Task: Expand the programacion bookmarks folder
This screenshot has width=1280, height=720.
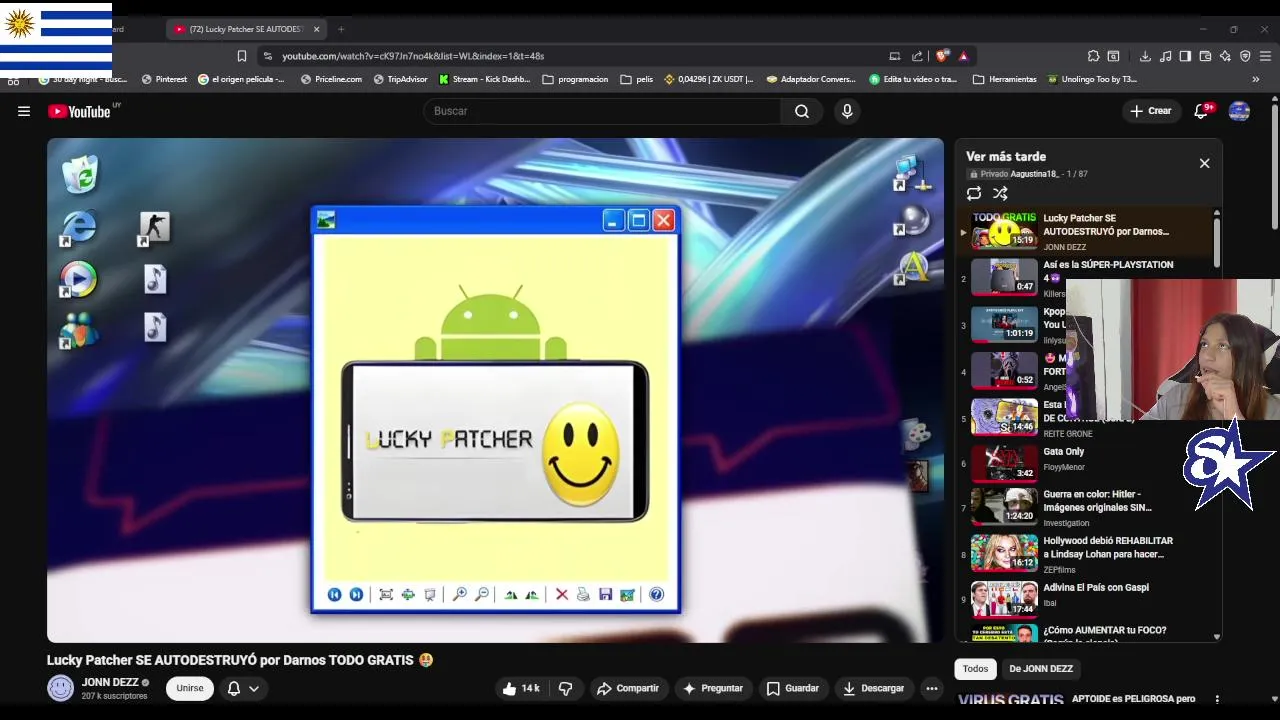Action: 575,79
